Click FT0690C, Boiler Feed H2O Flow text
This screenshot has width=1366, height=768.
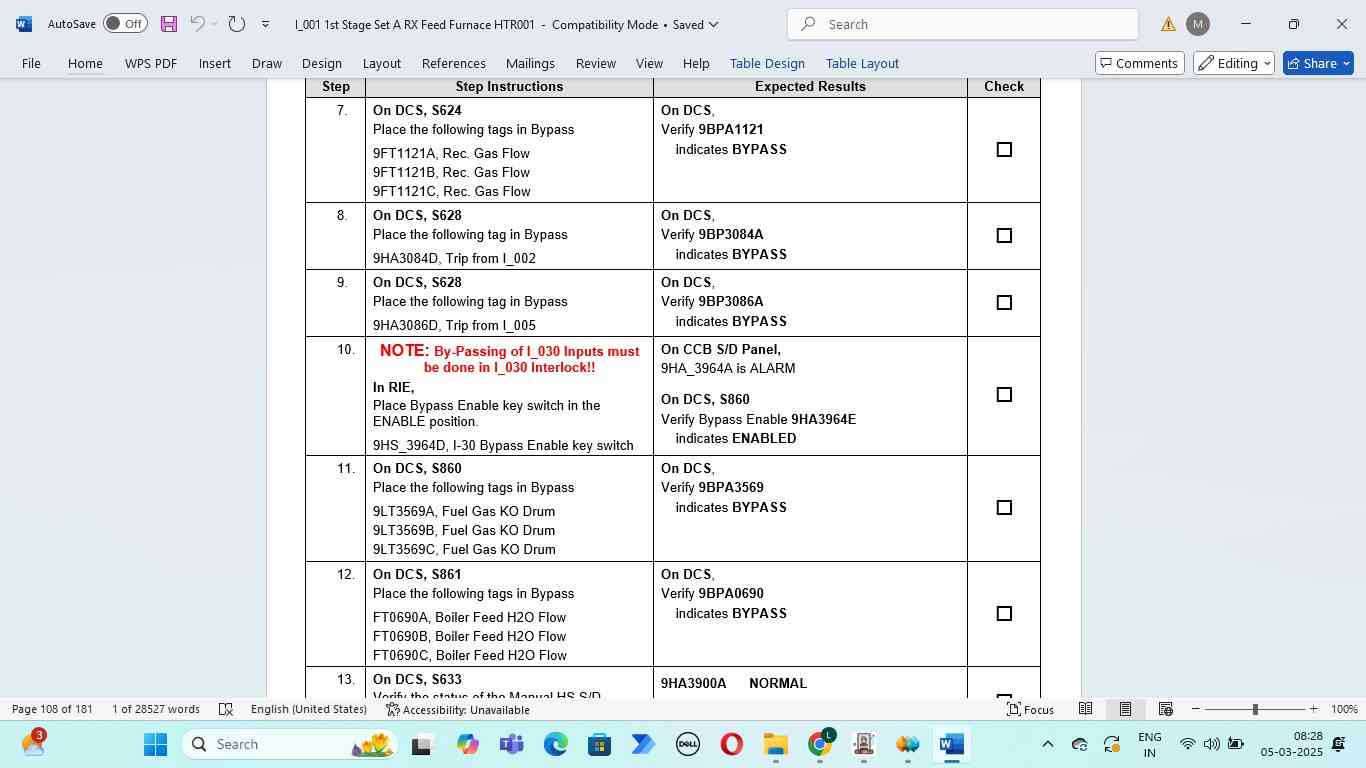470,655
